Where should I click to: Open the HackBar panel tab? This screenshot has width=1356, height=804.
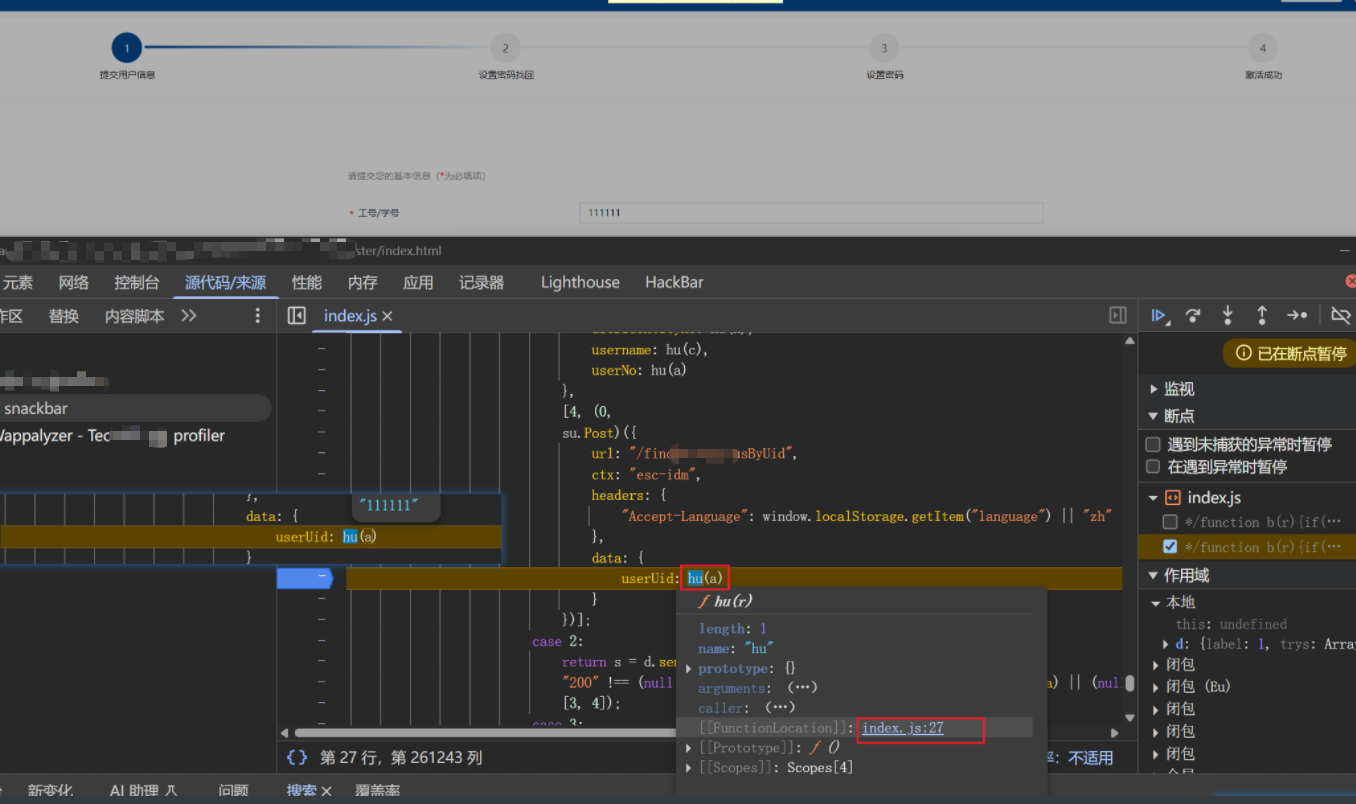click(674, 282)
